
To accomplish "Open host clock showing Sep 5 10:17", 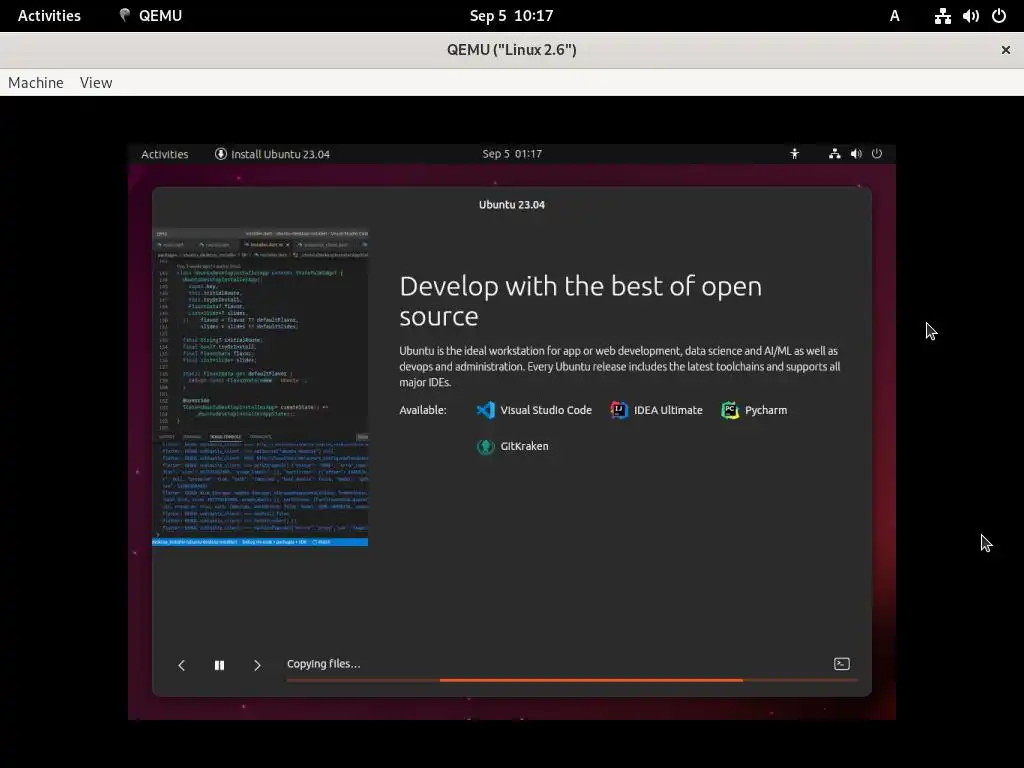I will [511, 16].
